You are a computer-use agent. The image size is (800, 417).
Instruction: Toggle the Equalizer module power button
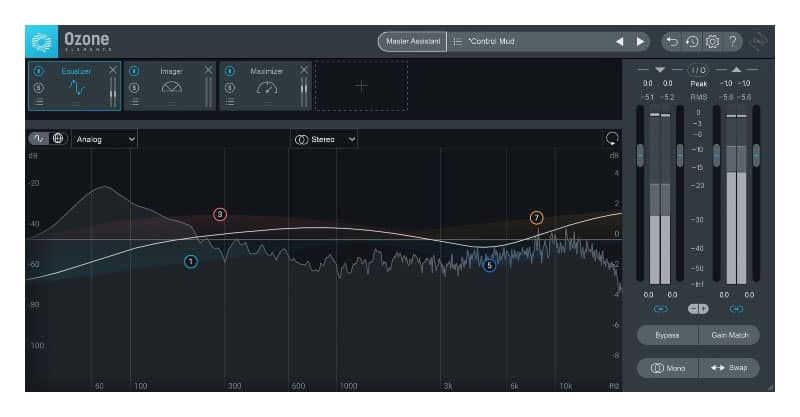coord(38,71)
